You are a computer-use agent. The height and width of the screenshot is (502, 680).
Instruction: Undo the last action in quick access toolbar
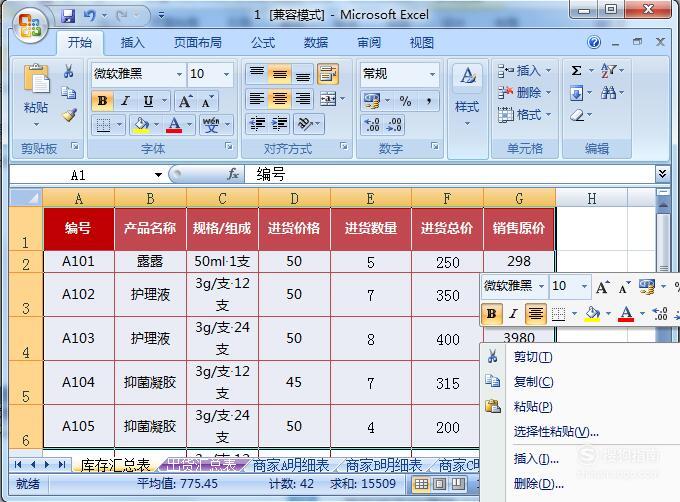coord(89,16)
